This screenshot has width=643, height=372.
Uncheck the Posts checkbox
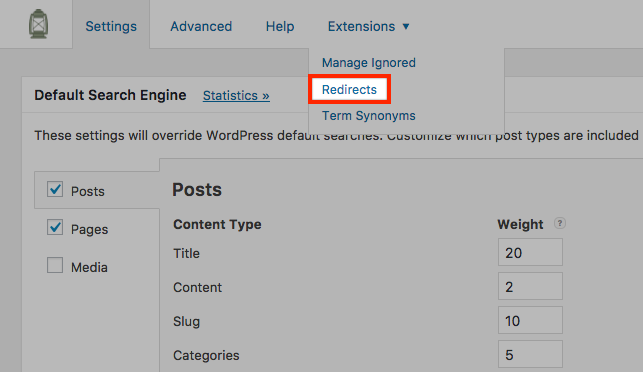[x=55, y=190]
